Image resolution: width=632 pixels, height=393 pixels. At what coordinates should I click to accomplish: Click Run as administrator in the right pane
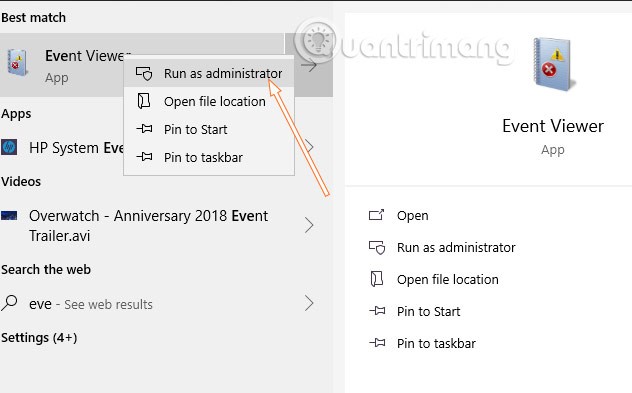[456, 247]
